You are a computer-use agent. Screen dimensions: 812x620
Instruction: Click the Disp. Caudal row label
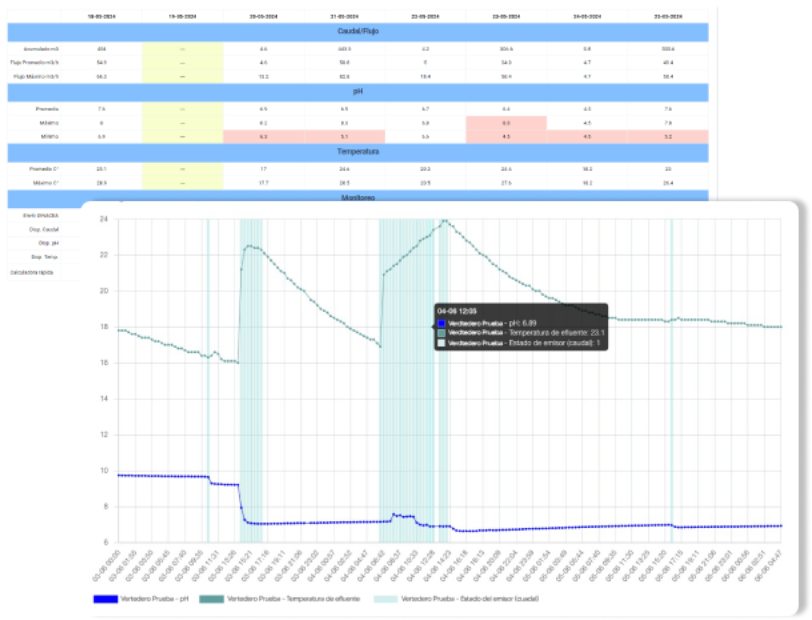[43, 229]
